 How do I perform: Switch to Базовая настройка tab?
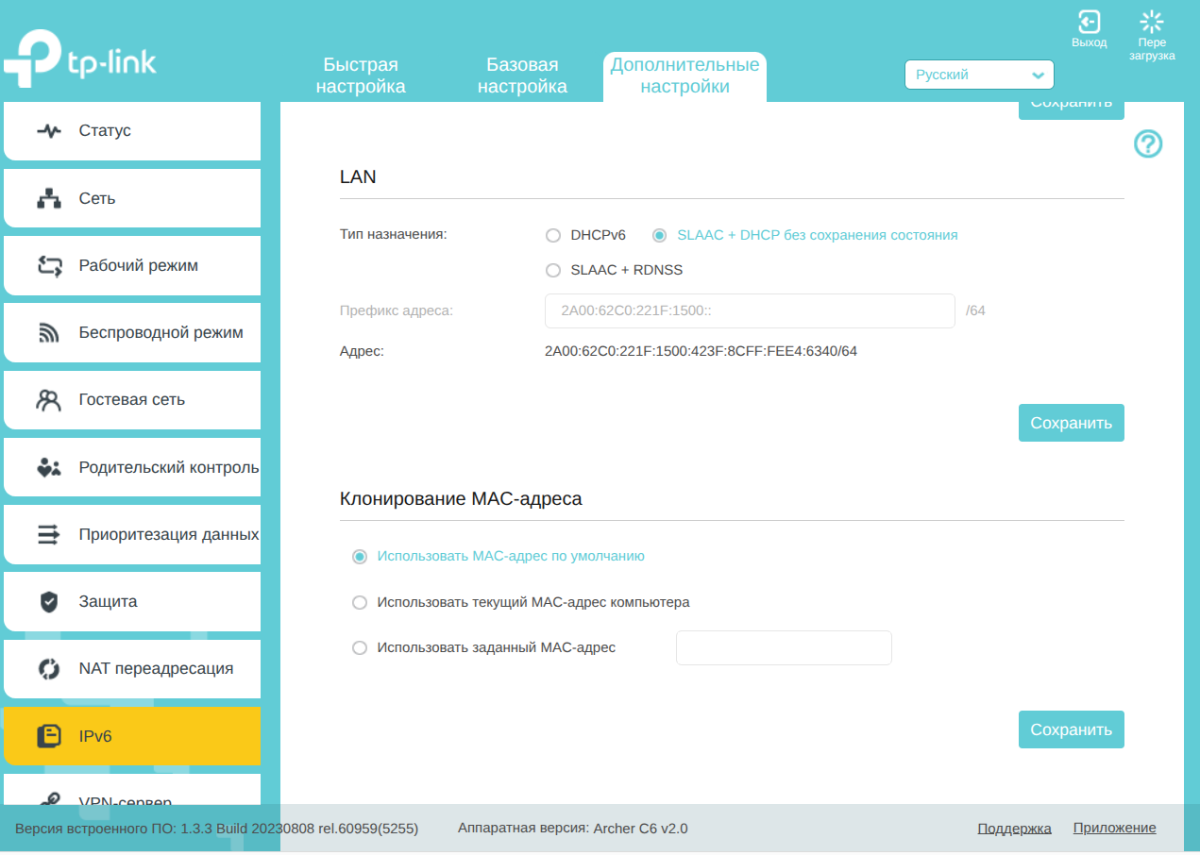522,76
